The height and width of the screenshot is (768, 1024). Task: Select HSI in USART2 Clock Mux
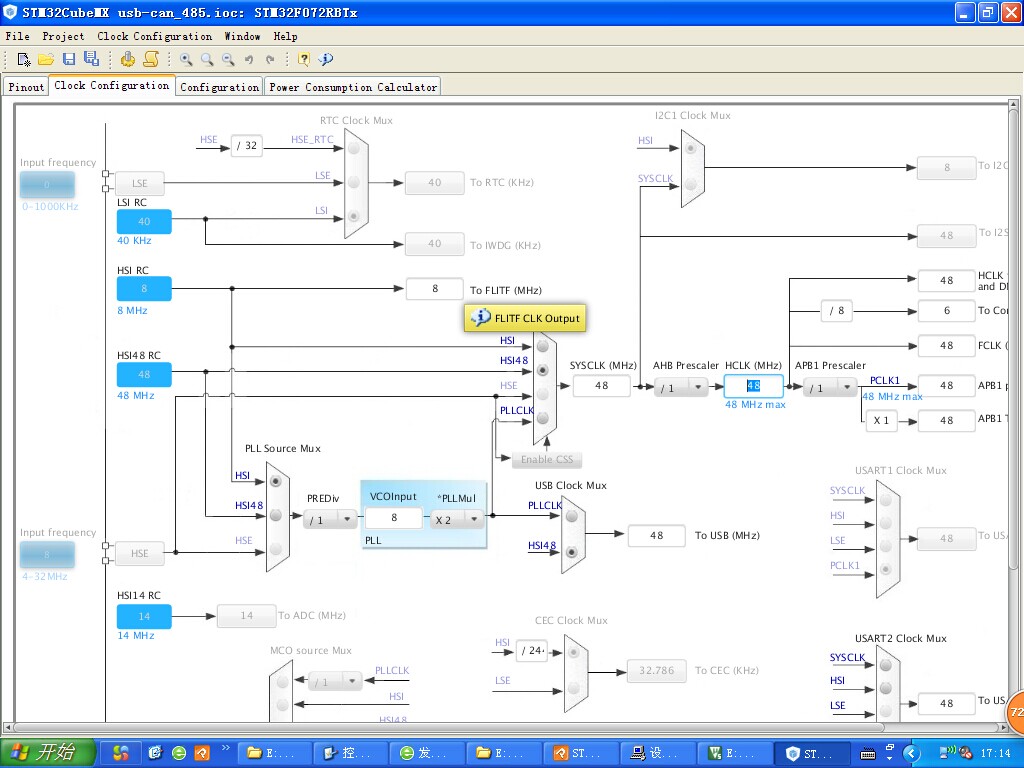886,688
